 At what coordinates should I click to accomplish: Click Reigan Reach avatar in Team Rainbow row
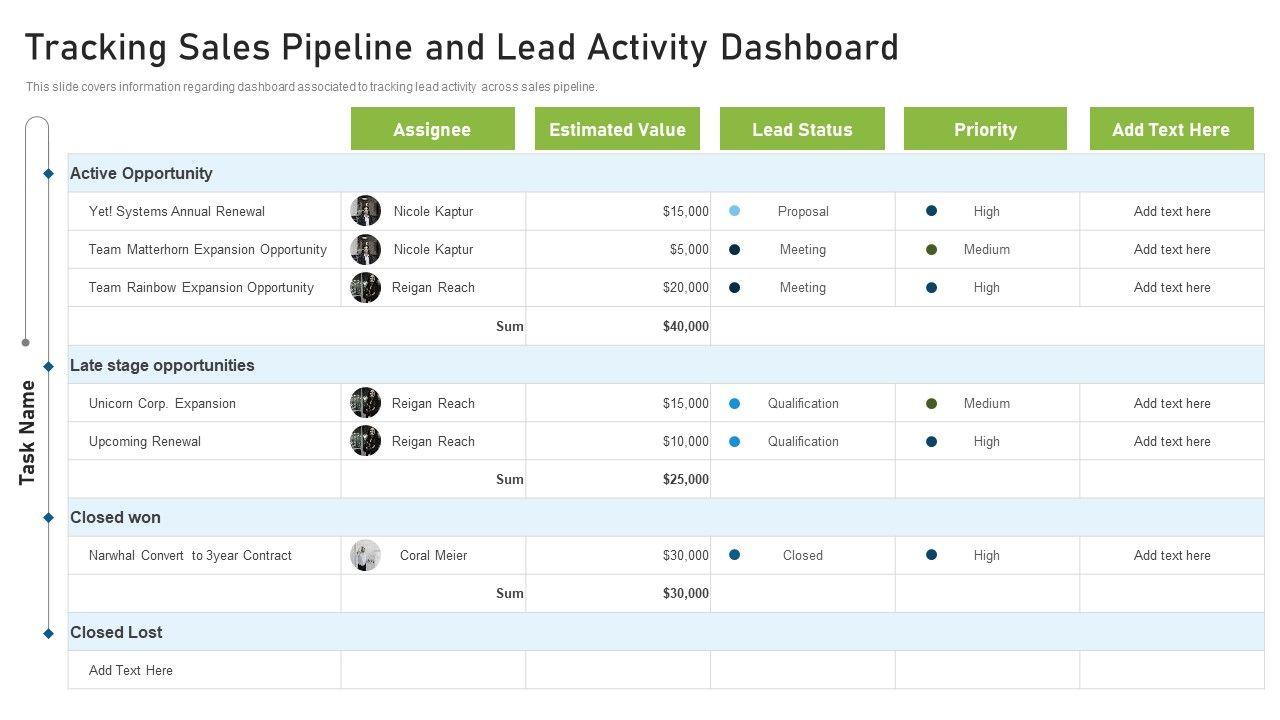point(365,288)
